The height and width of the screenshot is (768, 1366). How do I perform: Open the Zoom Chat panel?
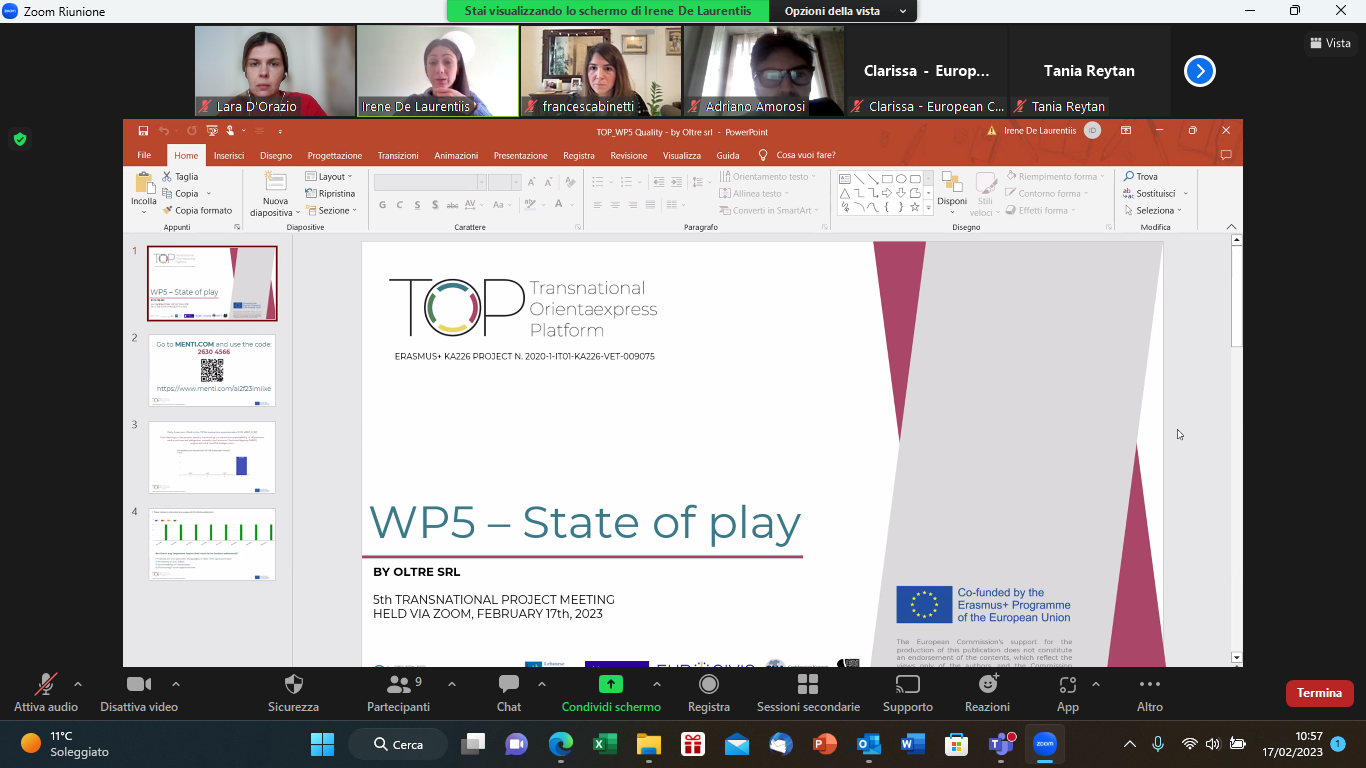509,693
